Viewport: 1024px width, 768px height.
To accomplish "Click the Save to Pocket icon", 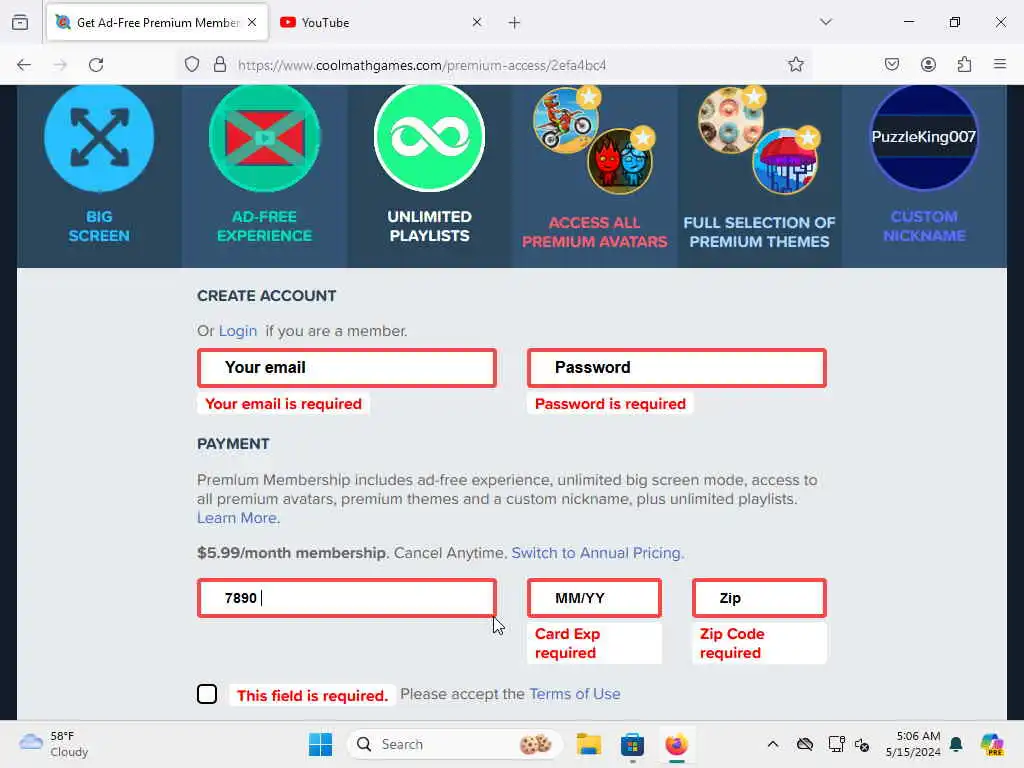I will pos(892,64).
